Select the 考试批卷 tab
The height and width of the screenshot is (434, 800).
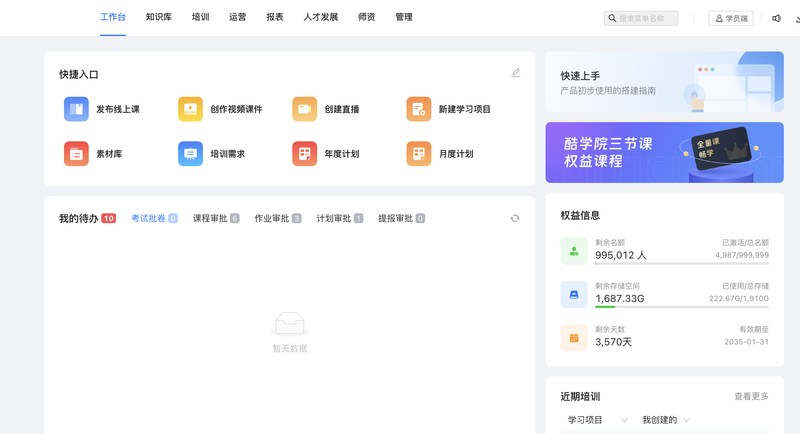click(x=154, y=218)
